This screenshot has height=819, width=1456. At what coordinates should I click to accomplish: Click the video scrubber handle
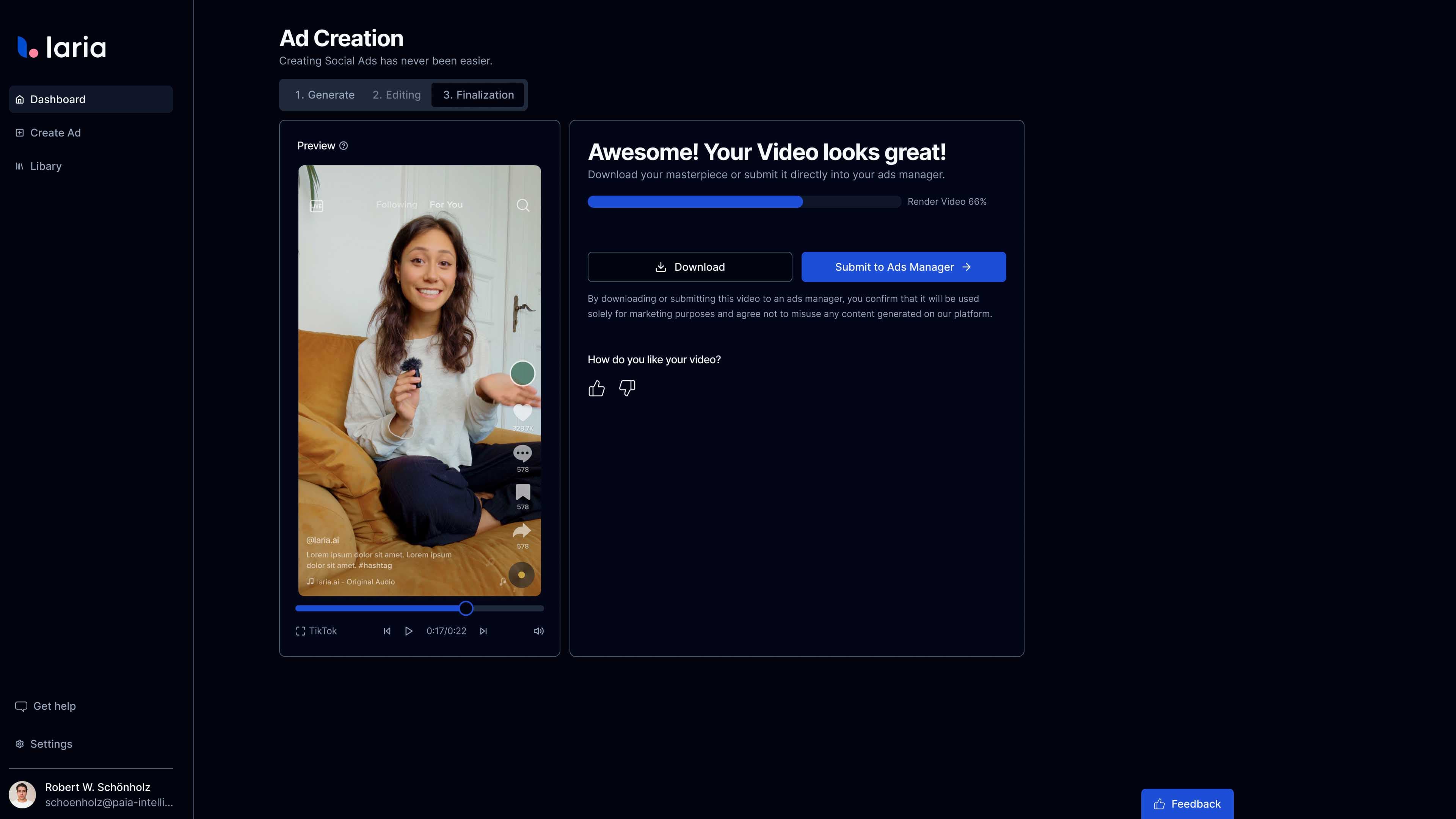click(466, 608)
